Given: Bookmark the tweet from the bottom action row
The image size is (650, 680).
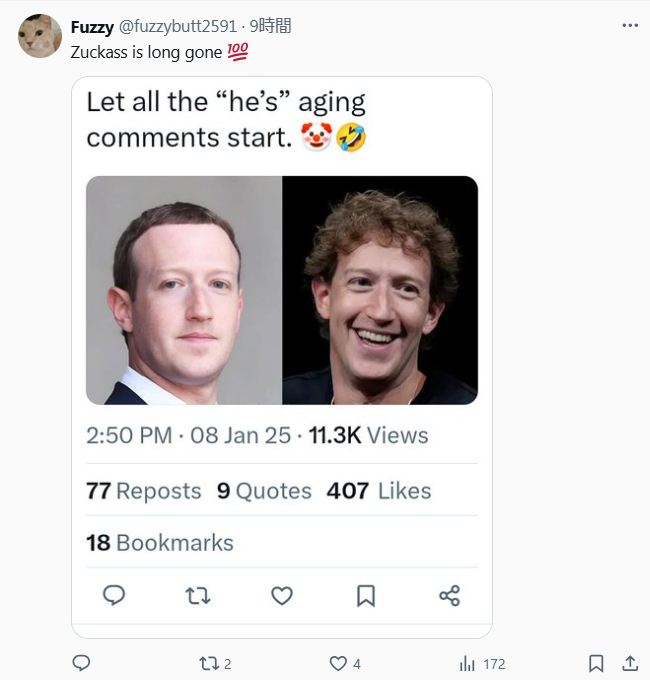Looking at the screenshot, I should [x=596, y=663].
